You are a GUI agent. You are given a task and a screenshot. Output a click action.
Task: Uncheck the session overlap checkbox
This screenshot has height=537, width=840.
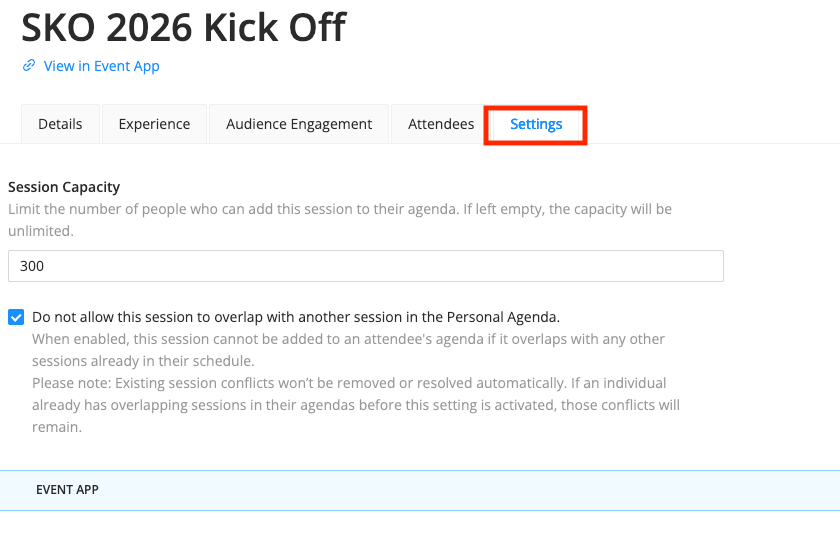click(16, 317)
